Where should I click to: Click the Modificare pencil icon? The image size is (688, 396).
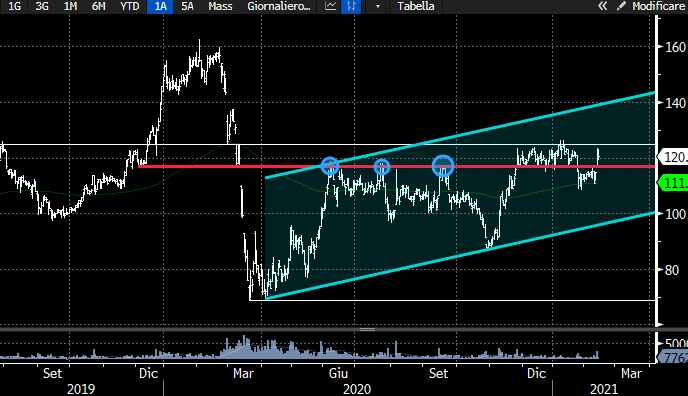pyautogui.click(x=621, y=6)
